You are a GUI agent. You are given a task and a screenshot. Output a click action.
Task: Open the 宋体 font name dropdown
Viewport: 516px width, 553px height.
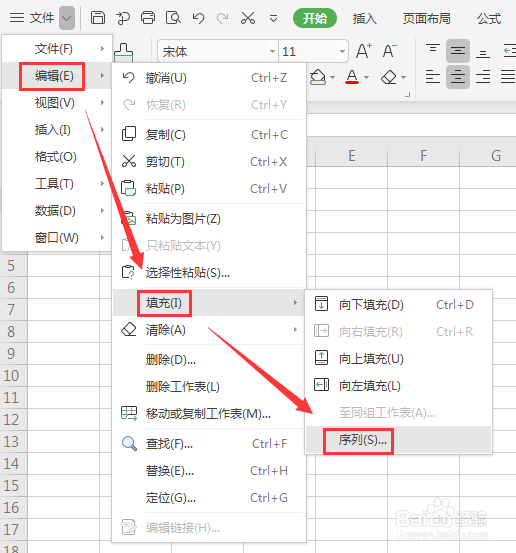point(272,51)
